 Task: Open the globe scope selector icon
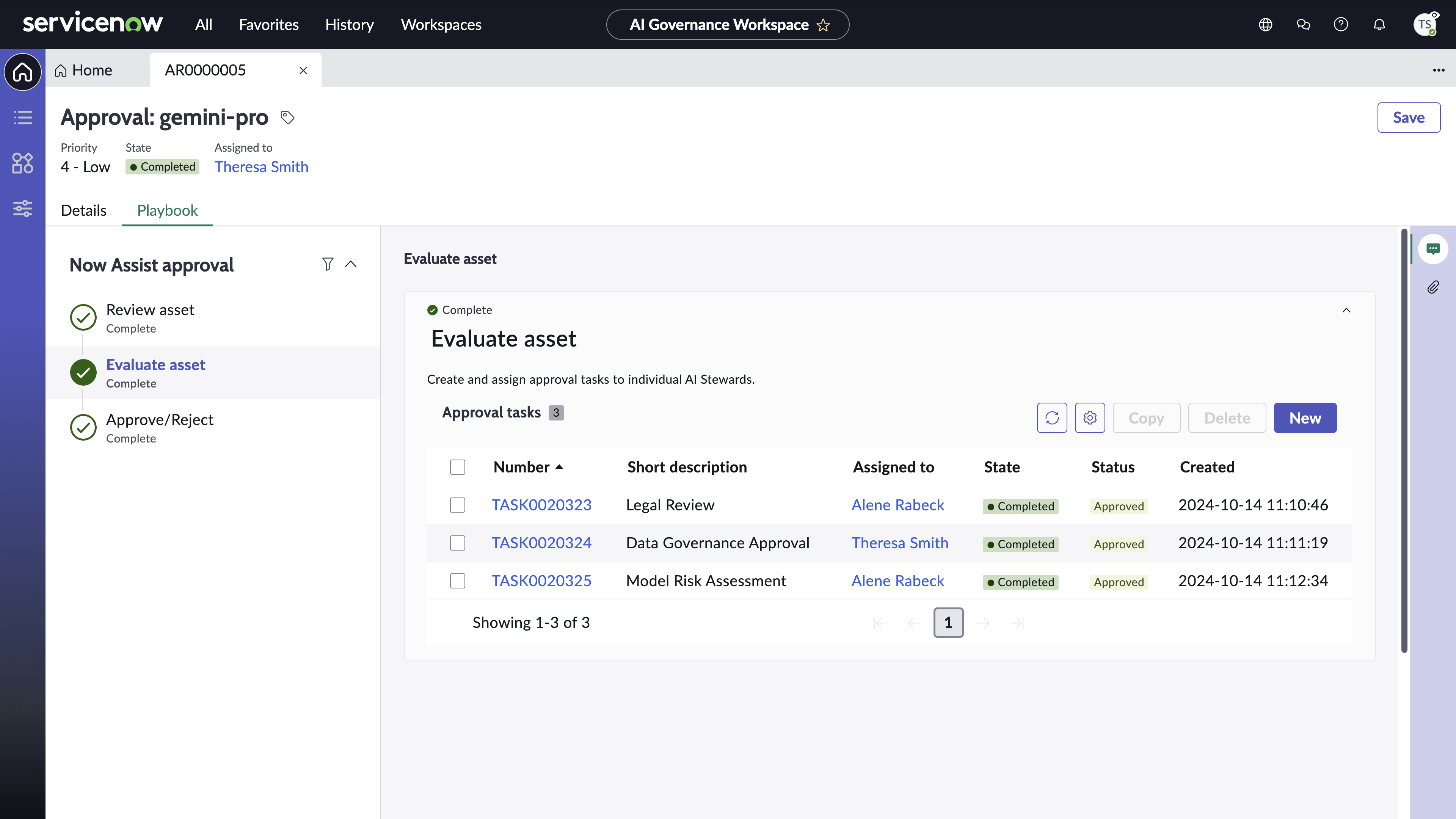1266,24
